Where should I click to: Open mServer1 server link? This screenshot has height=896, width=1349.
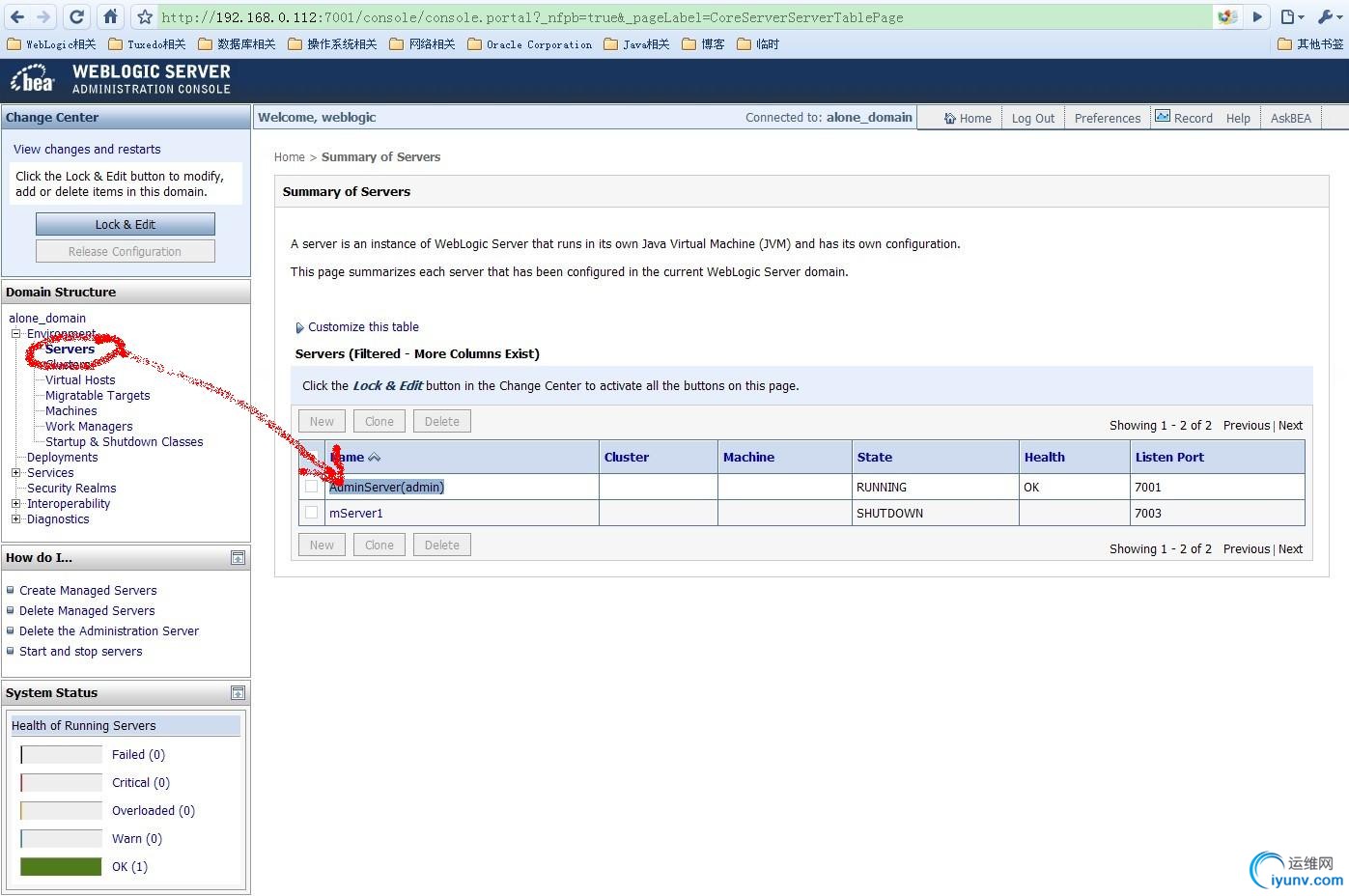[x=356, y=513]
